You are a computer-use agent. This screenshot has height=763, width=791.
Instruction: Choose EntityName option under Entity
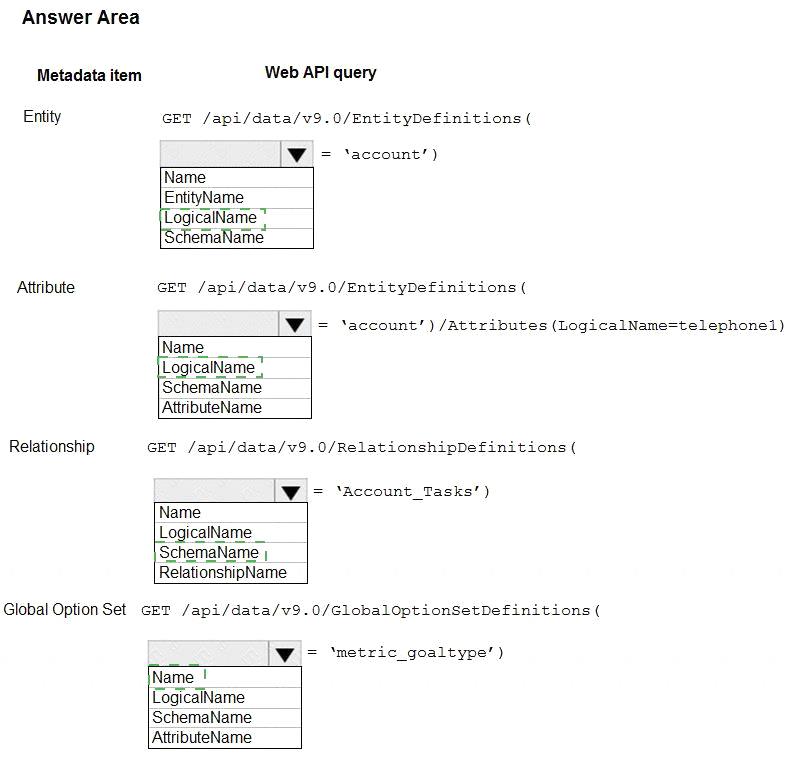click(x=237, y=198)
